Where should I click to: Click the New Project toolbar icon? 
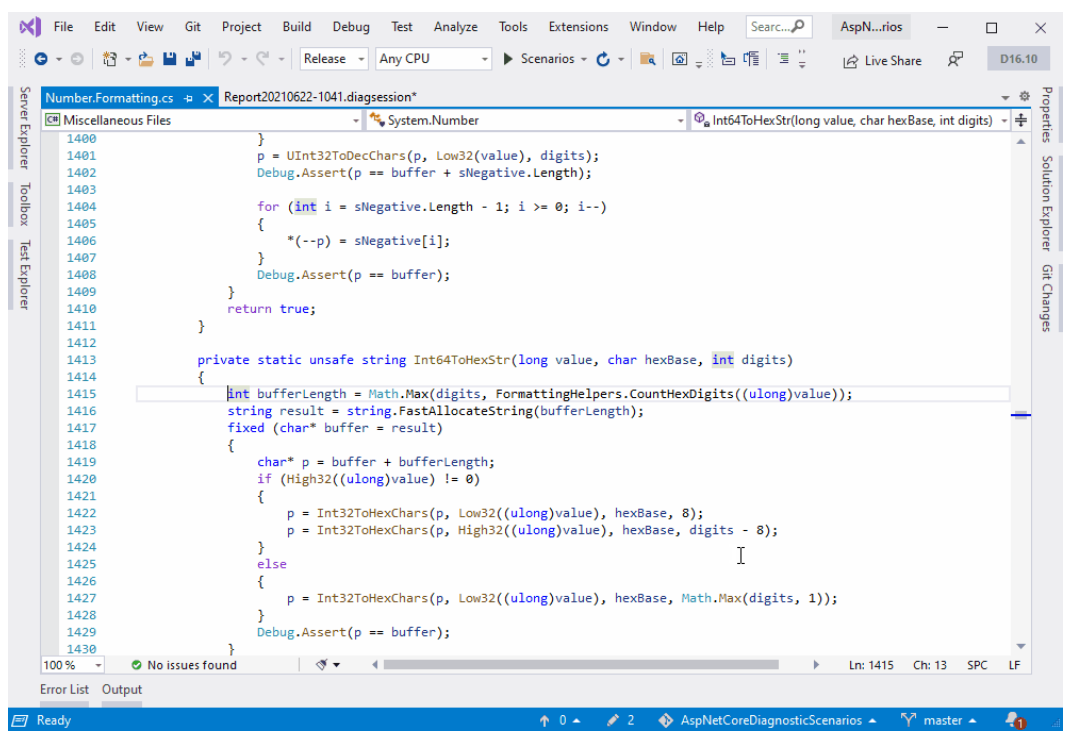tap(109, 60)
